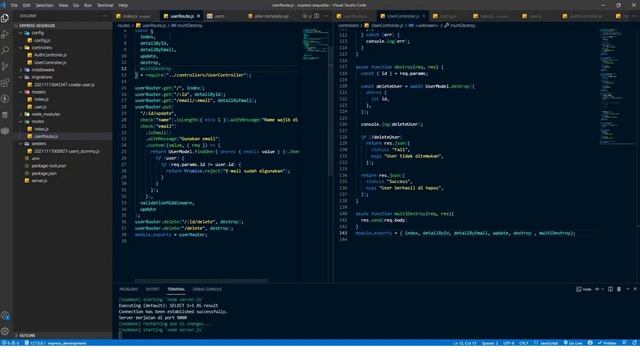The image size is (640, 360).
Task: Switch to the DEBUG CONSOLE panel tab
Action: [207, 289]
